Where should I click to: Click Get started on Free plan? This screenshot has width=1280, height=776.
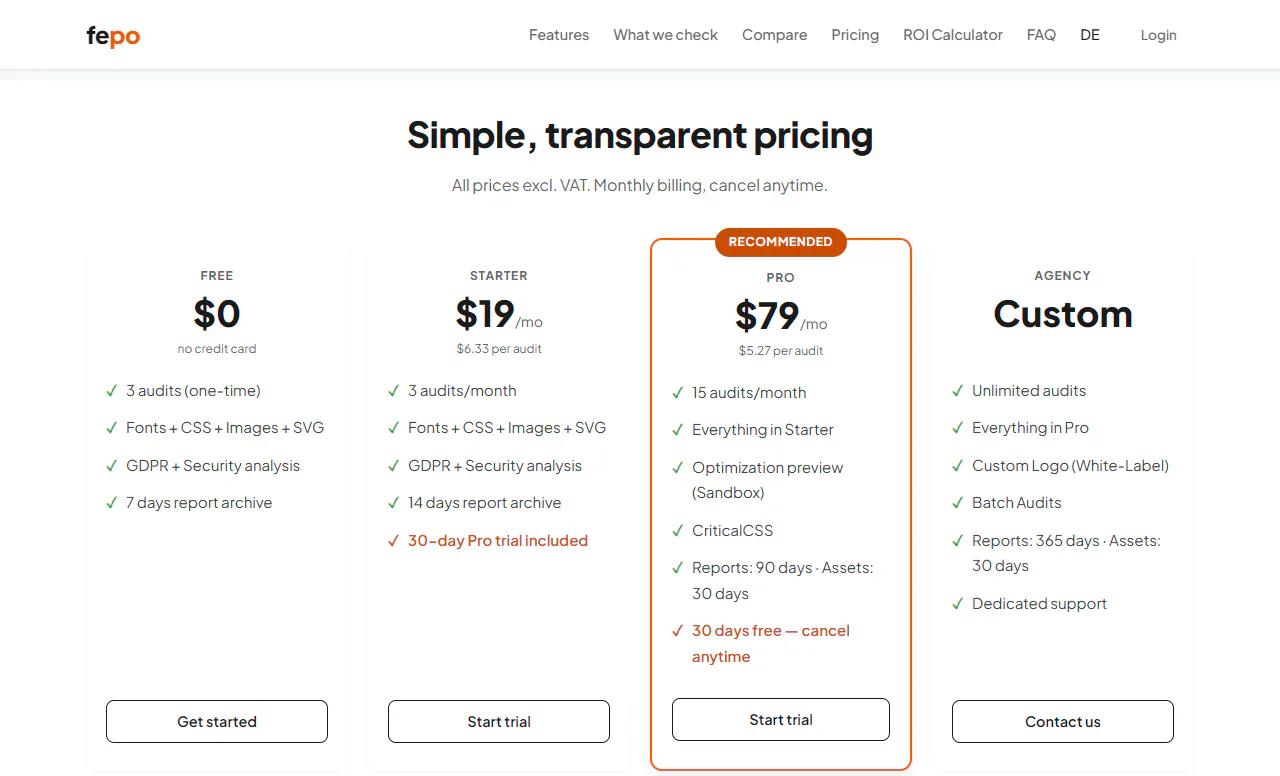[x=217, y=722]
